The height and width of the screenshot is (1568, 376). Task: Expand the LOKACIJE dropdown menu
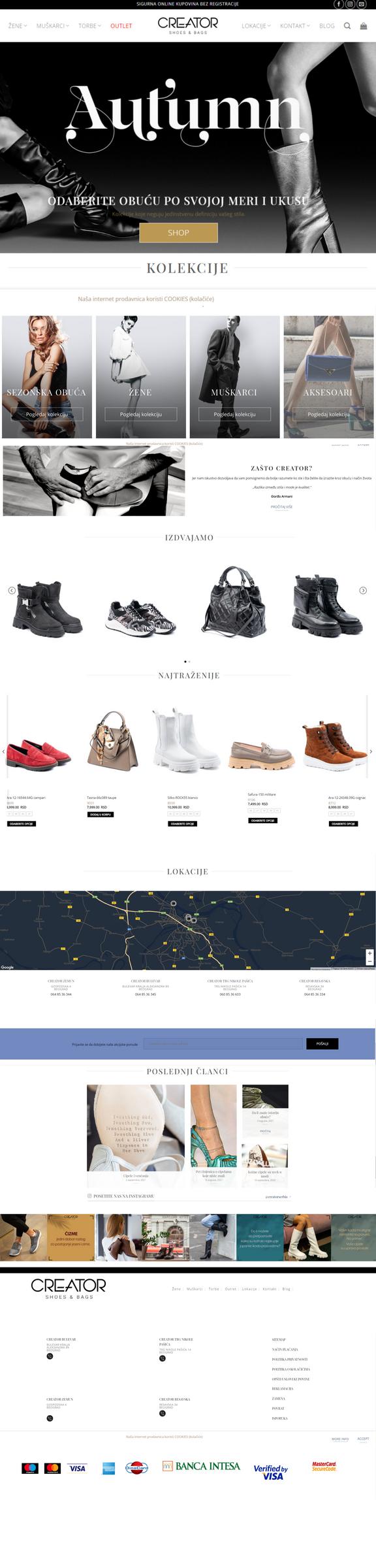click(x=256, y=26)
